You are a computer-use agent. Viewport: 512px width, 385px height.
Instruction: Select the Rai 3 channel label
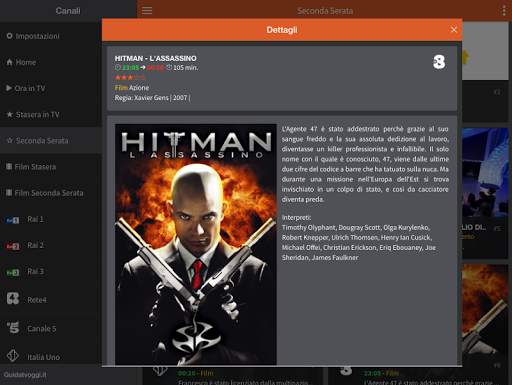click(x=35, y=271)
